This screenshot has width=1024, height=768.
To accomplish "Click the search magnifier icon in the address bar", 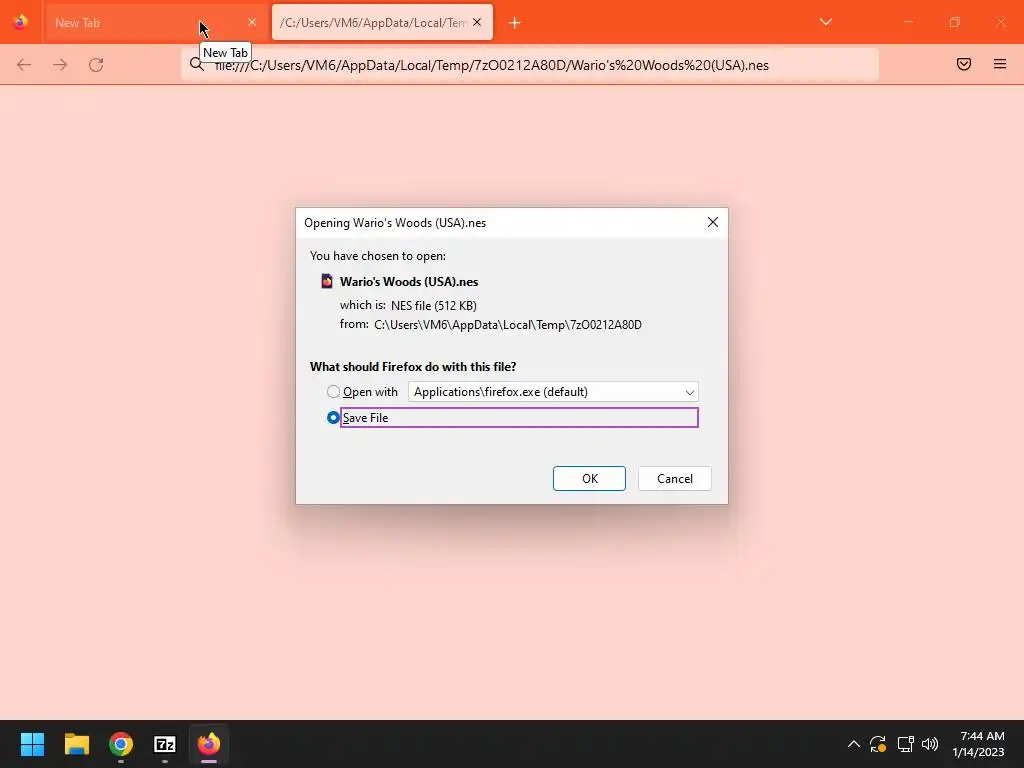I will 197,64.
